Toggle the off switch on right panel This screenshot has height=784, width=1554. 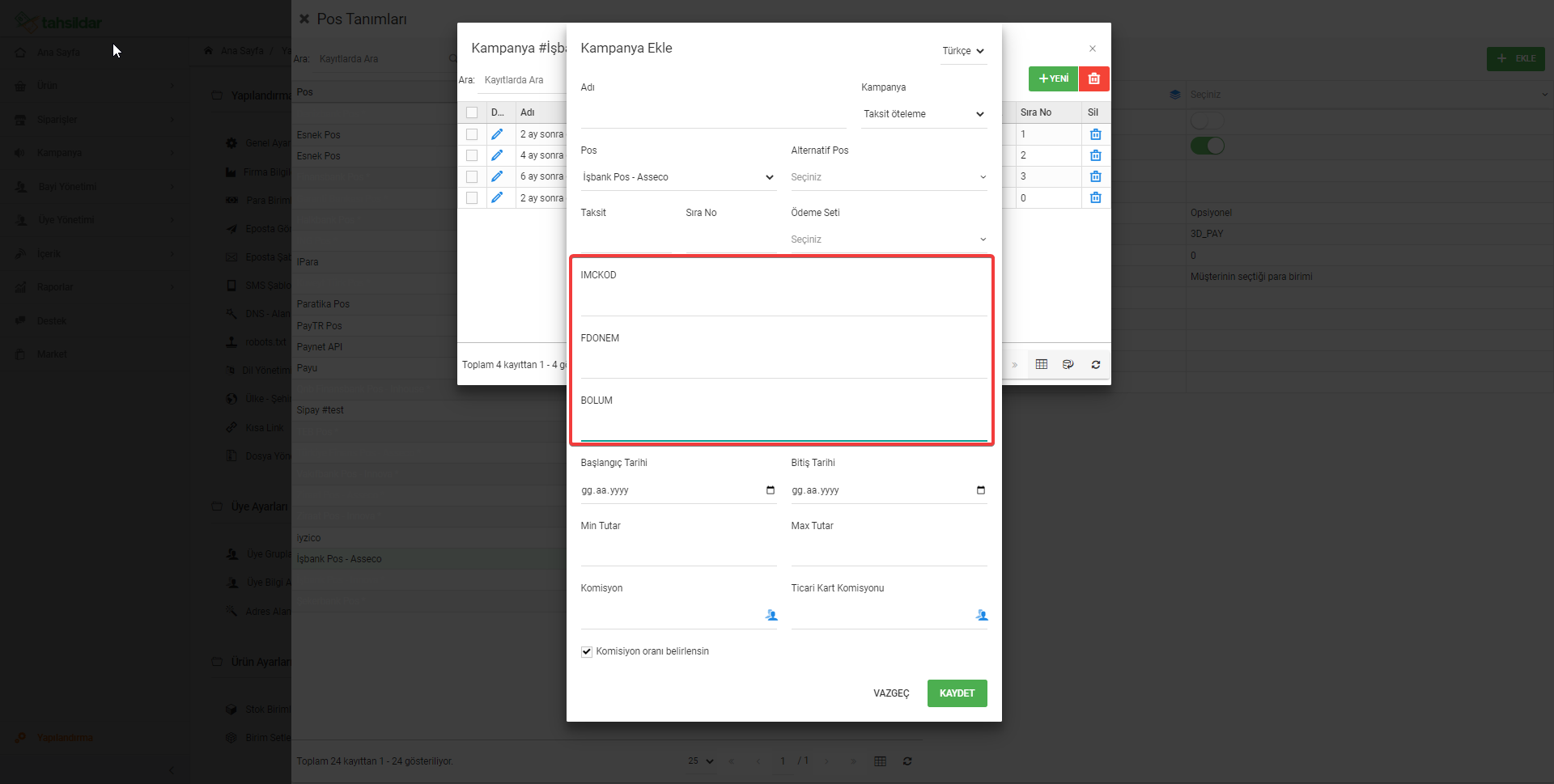click(x=1208, y=121)
